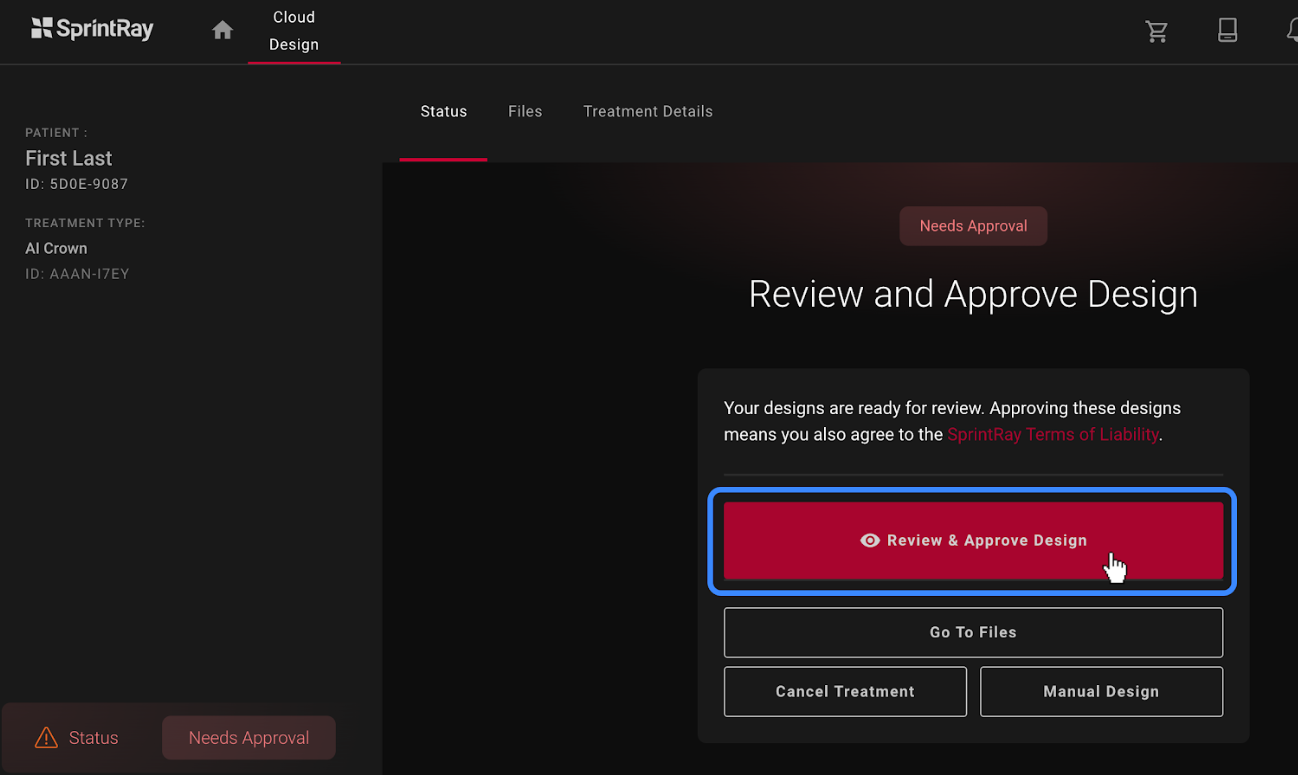Click Cancel Treatment
1298x775 pixels.
pyautogui.click(x=845, y=691)
